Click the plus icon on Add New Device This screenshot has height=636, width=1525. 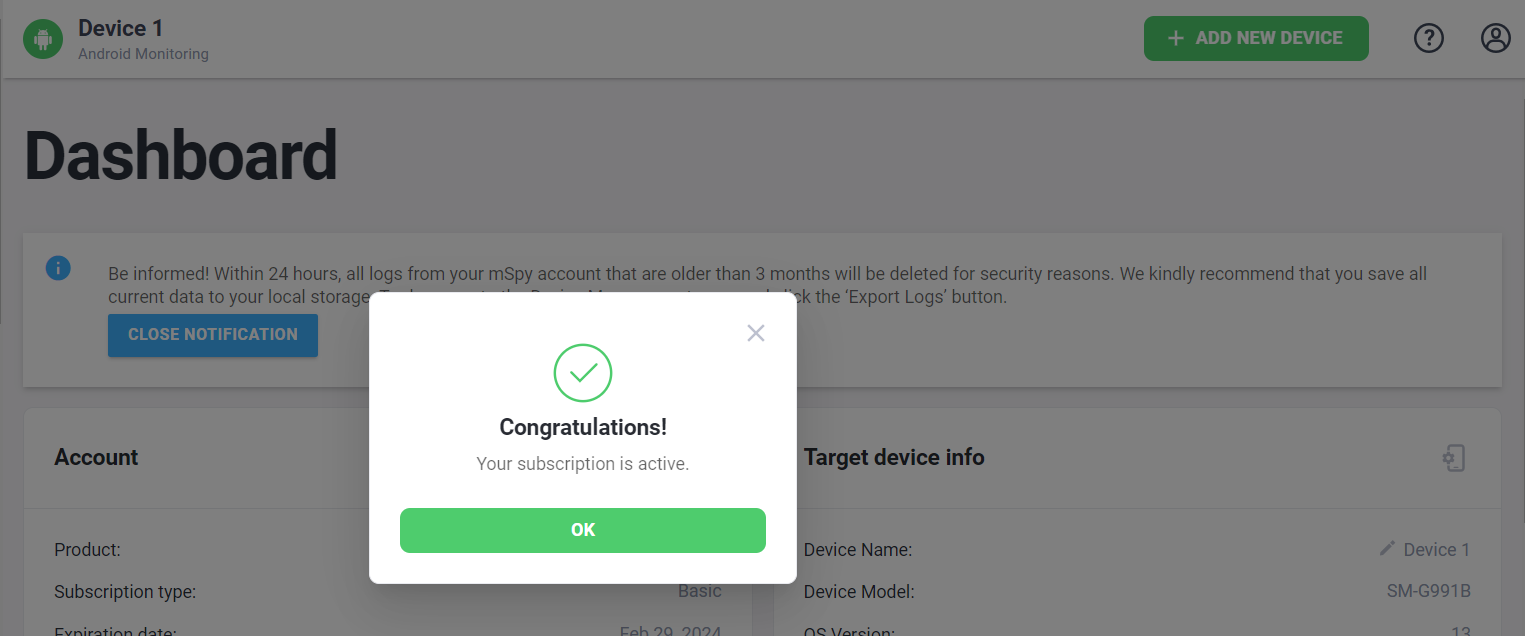click(x=1176, y=38)
